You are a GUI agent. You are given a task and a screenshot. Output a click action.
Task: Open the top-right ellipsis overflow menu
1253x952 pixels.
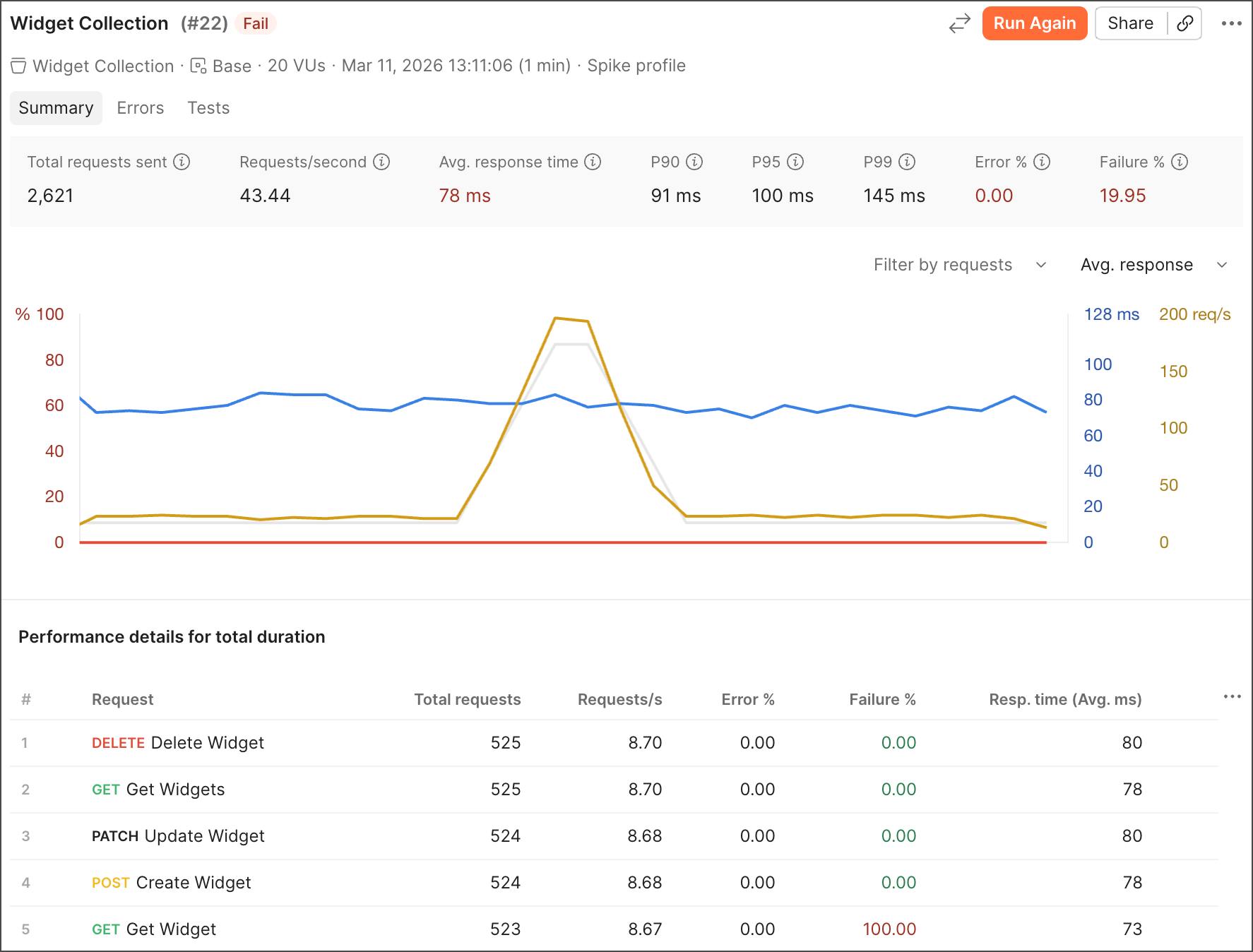[x=1230, y=23]
